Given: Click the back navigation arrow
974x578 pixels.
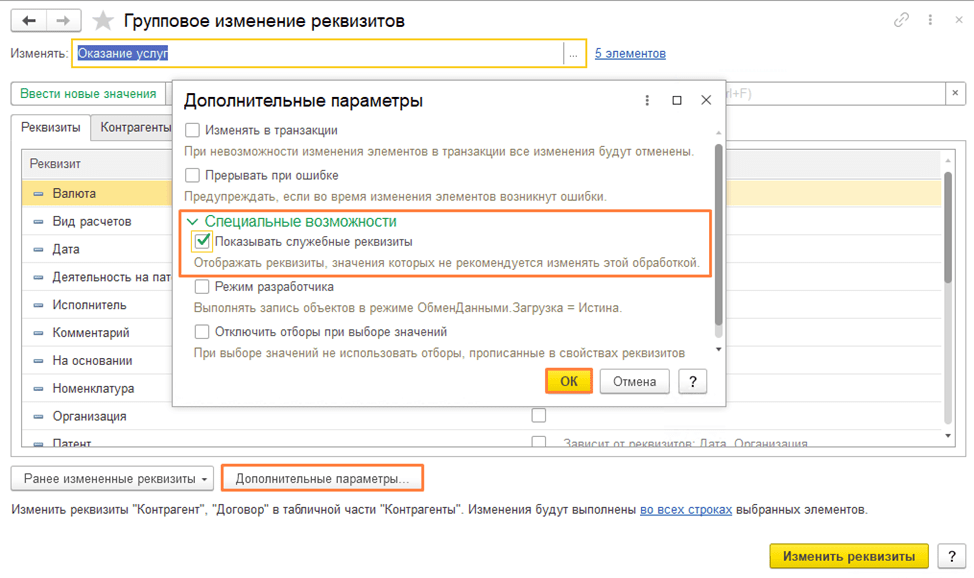Looking at the screenshot, I should [29, 20].
